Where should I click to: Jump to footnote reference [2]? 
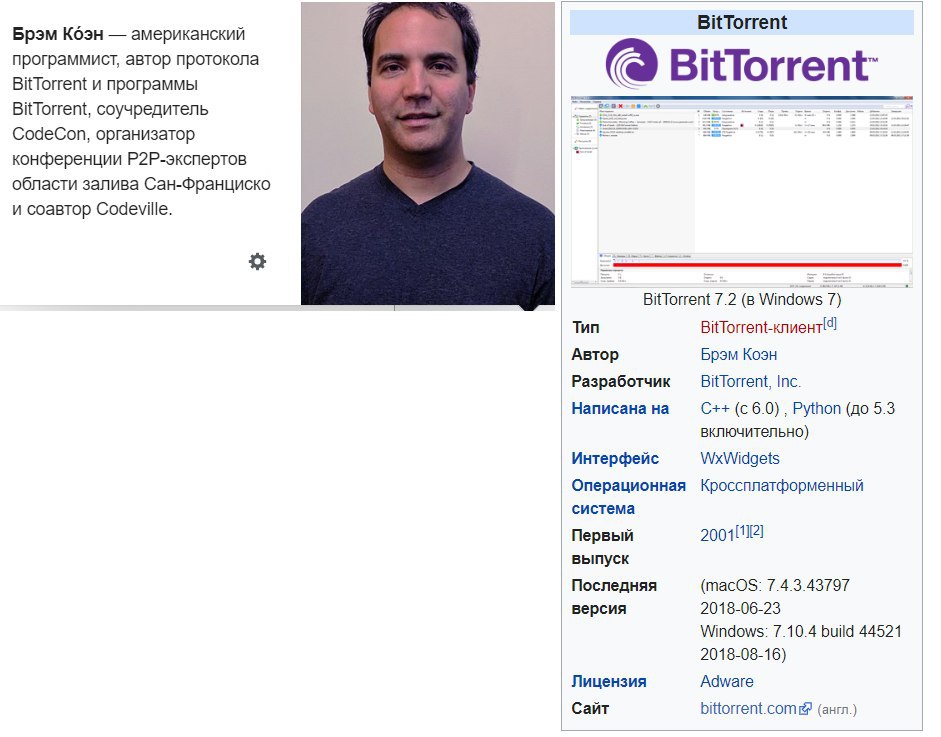[x=756, y=531]
